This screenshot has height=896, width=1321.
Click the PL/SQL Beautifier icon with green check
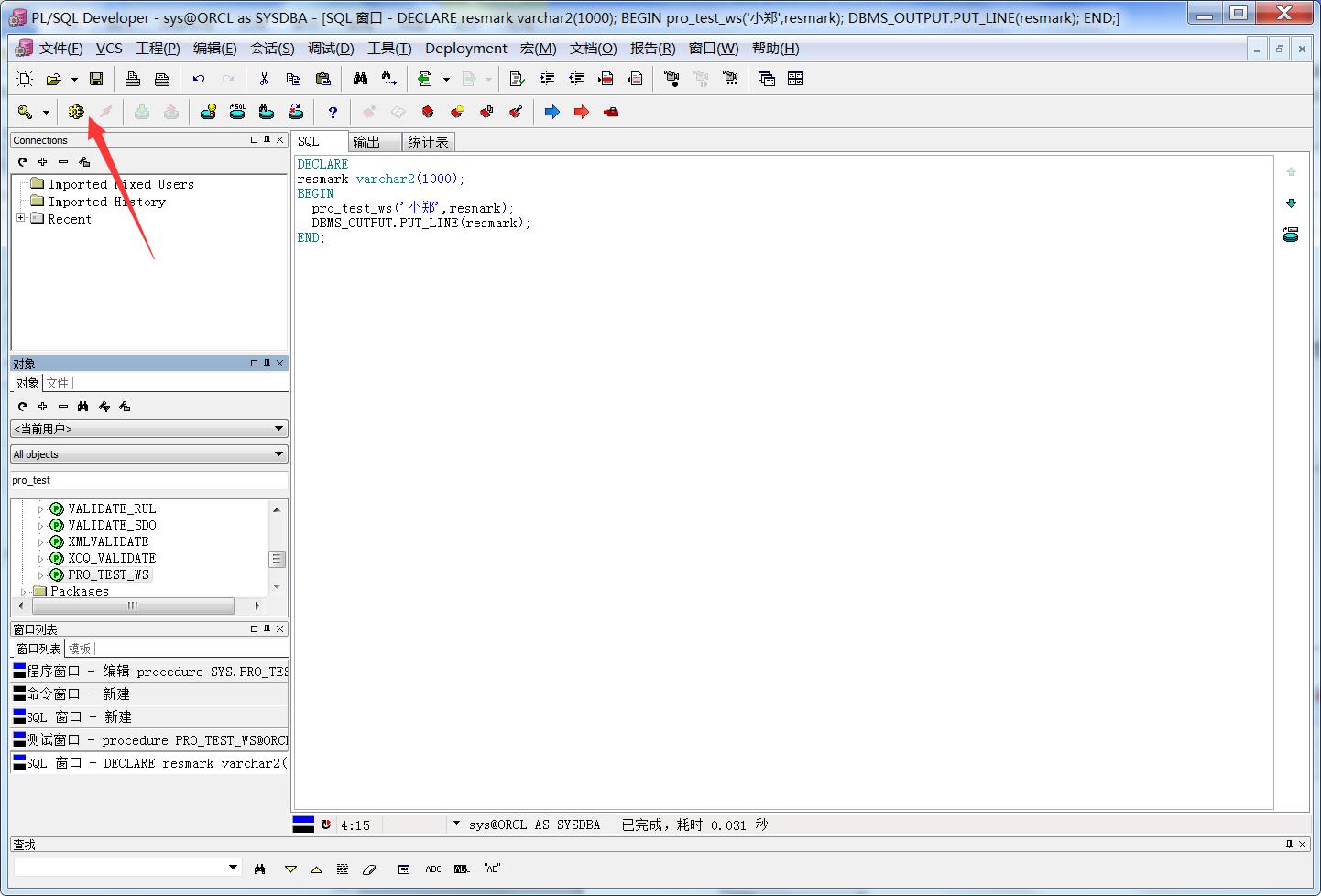(x=517, y=79)
